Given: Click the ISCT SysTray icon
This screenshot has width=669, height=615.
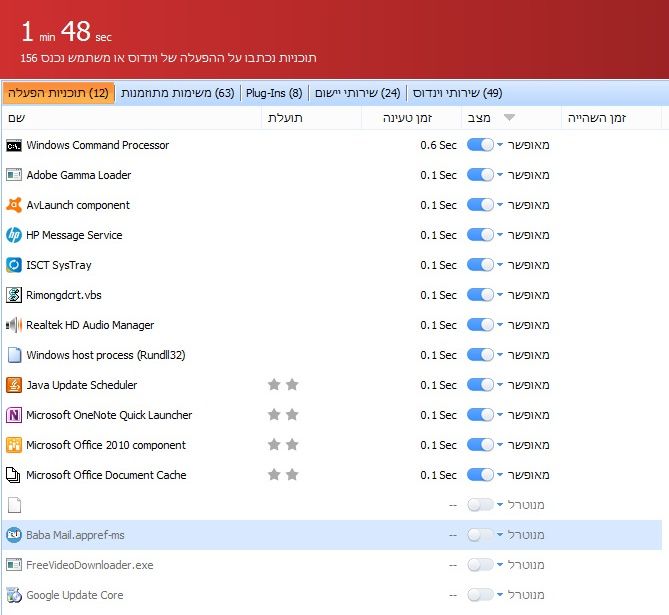Looking at the screenshot, I should (14, 265).
